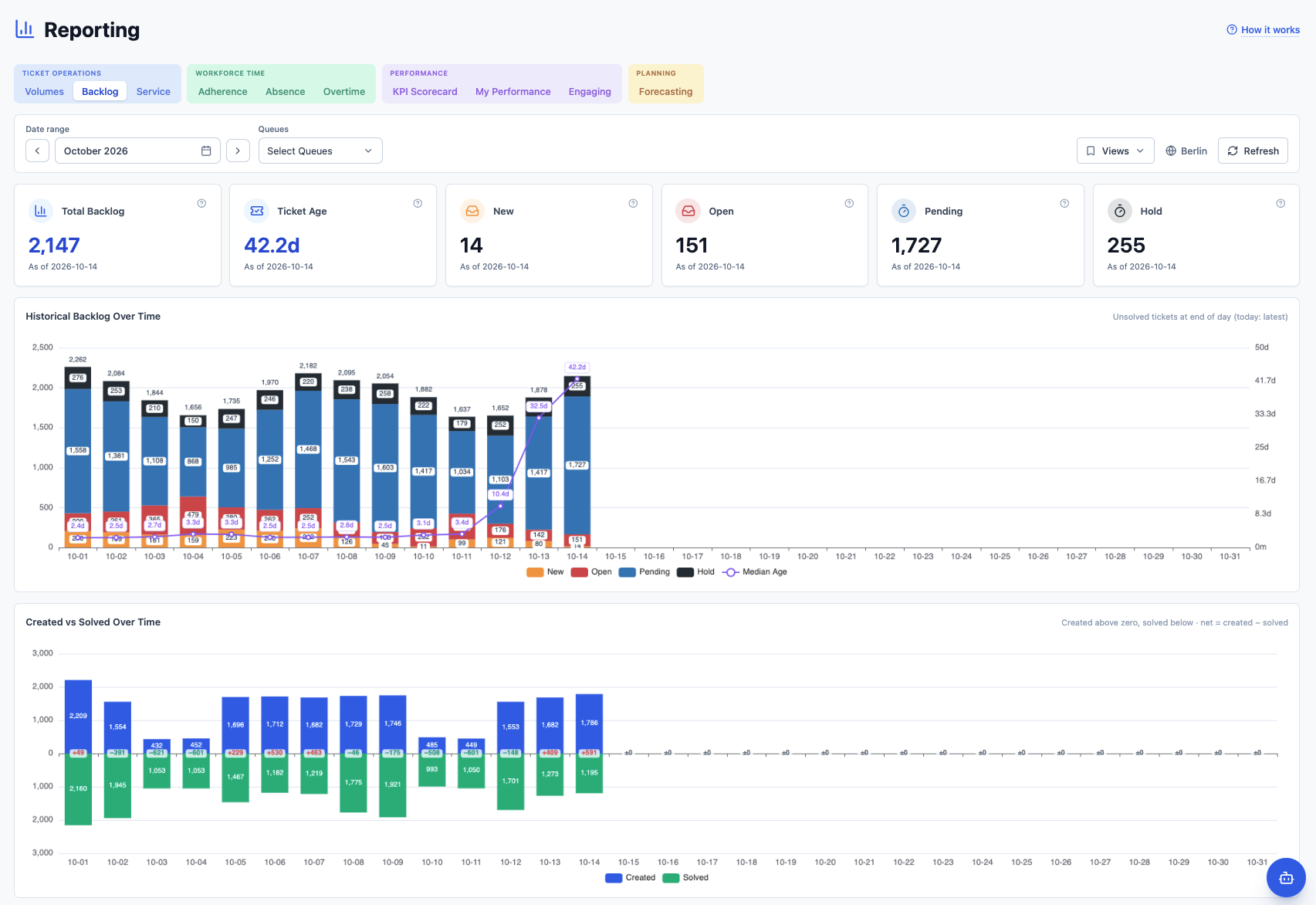Click the Open inbox icon
1316x905 pixels.
pos(688,211)
